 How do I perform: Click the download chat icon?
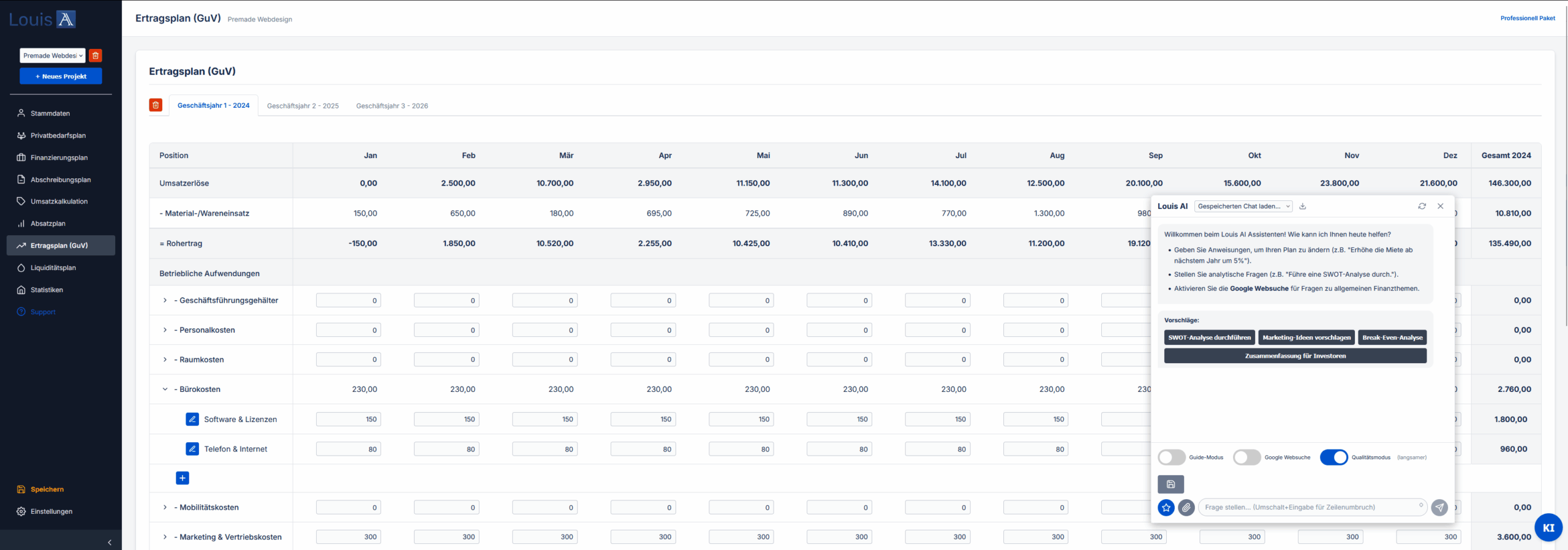1303,206
